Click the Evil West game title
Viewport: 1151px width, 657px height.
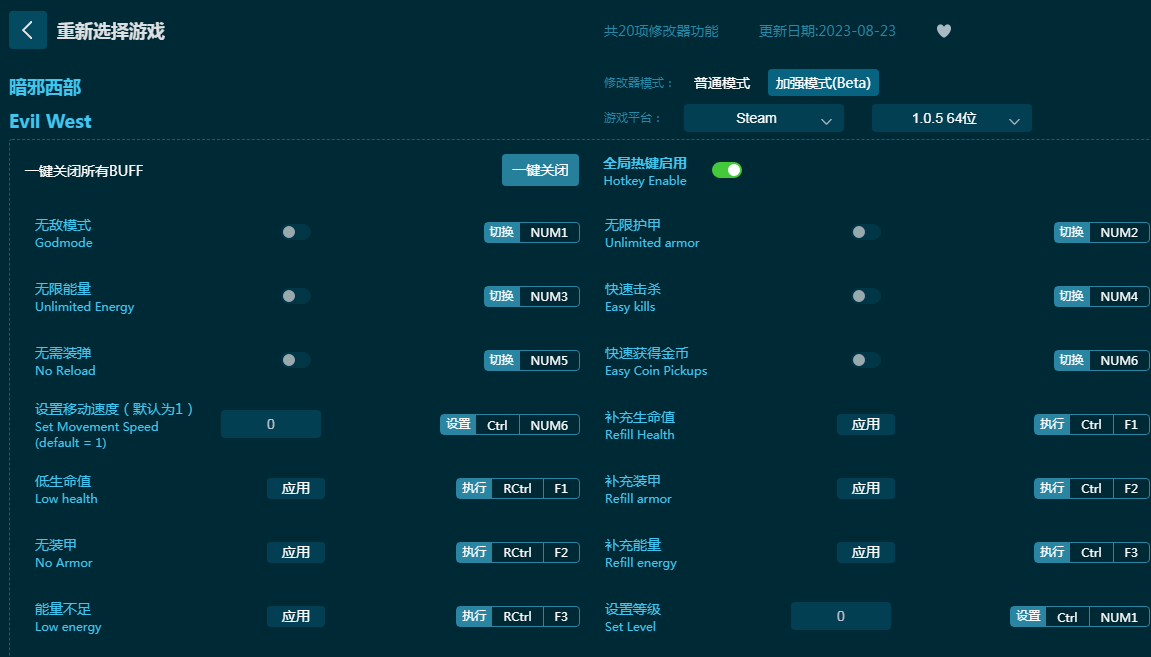click(51, 122)
